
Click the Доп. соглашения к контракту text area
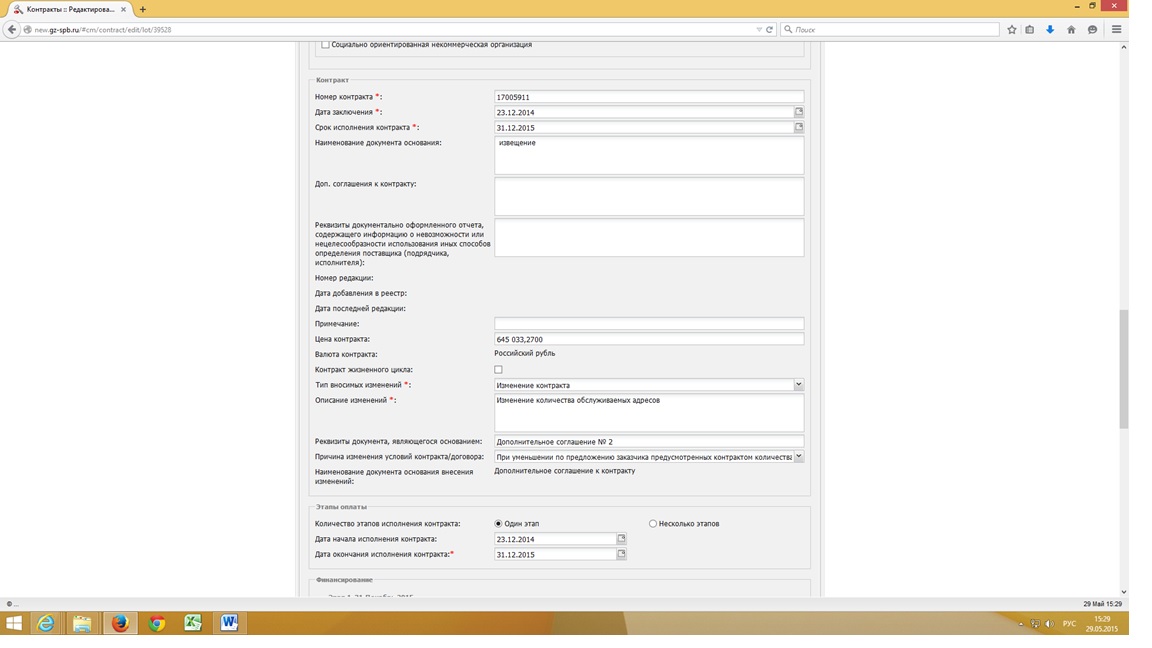(x=649, y=197)
